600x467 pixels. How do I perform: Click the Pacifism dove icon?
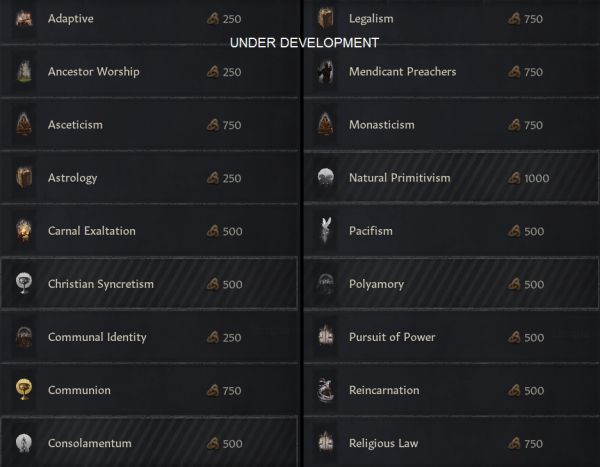click(325, 230)
